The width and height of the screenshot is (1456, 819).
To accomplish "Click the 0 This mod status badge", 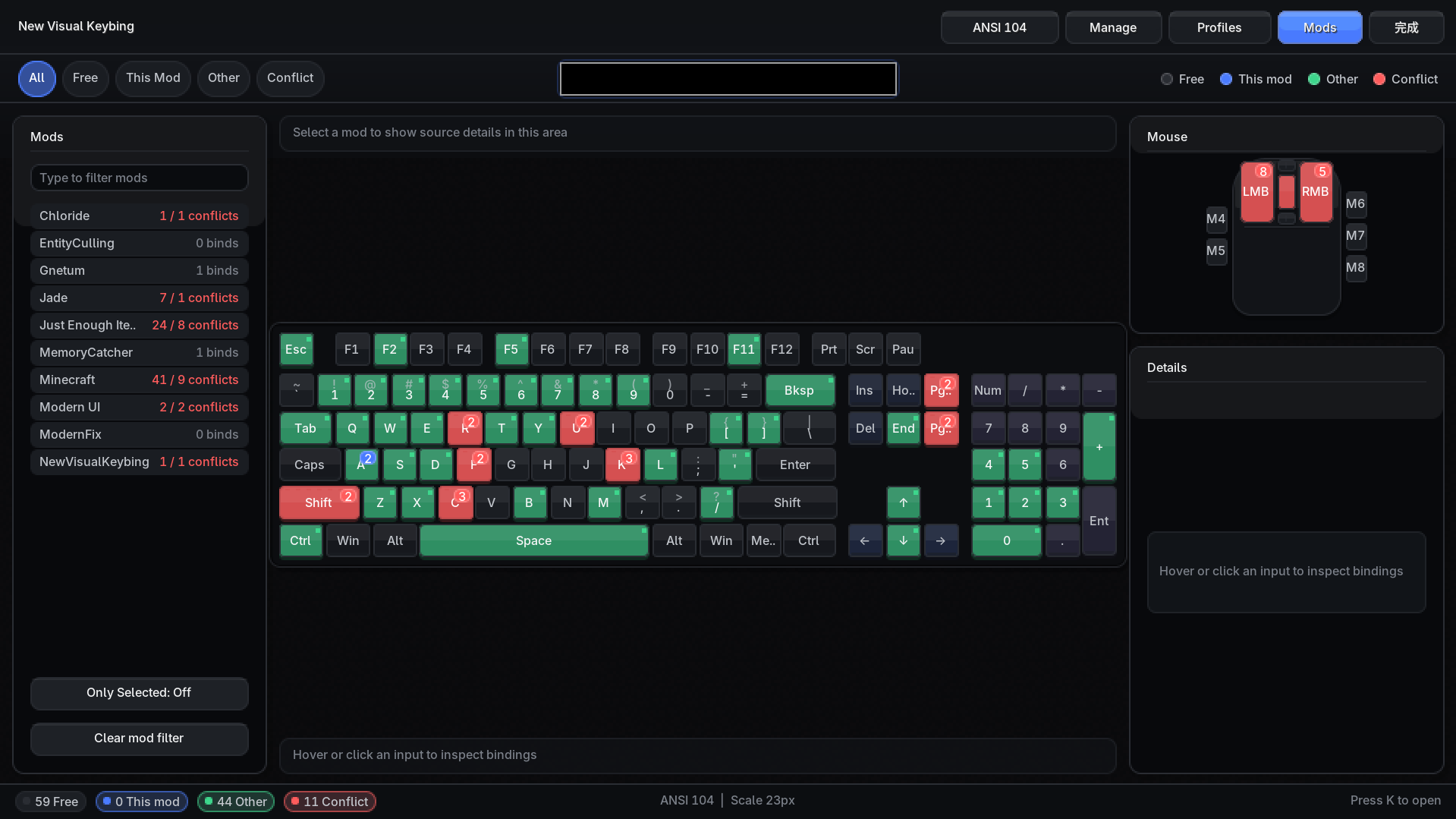I will 142,802.
